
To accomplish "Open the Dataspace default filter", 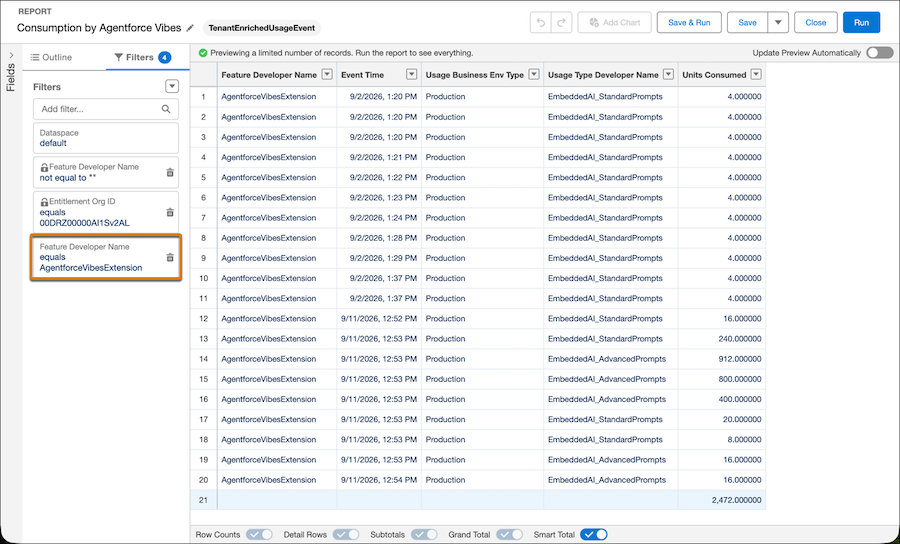I will (x=106, y=138).
